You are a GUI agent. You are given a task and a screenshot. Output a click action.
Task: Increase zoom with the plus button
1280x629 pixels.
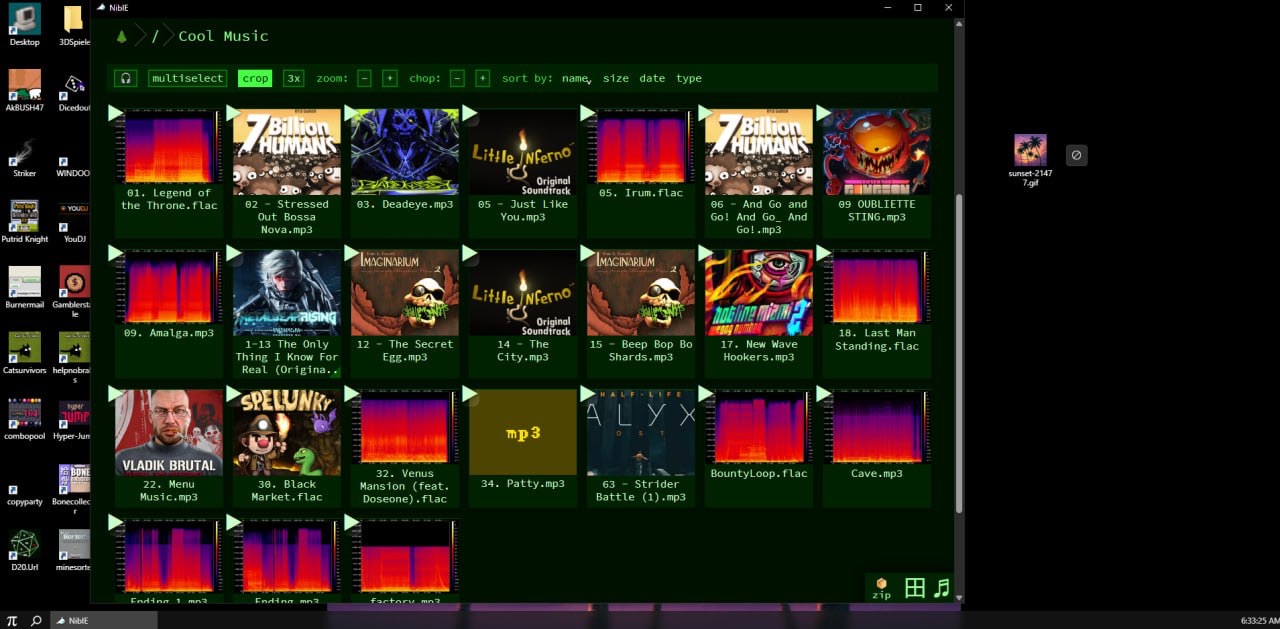pos(389,78)
